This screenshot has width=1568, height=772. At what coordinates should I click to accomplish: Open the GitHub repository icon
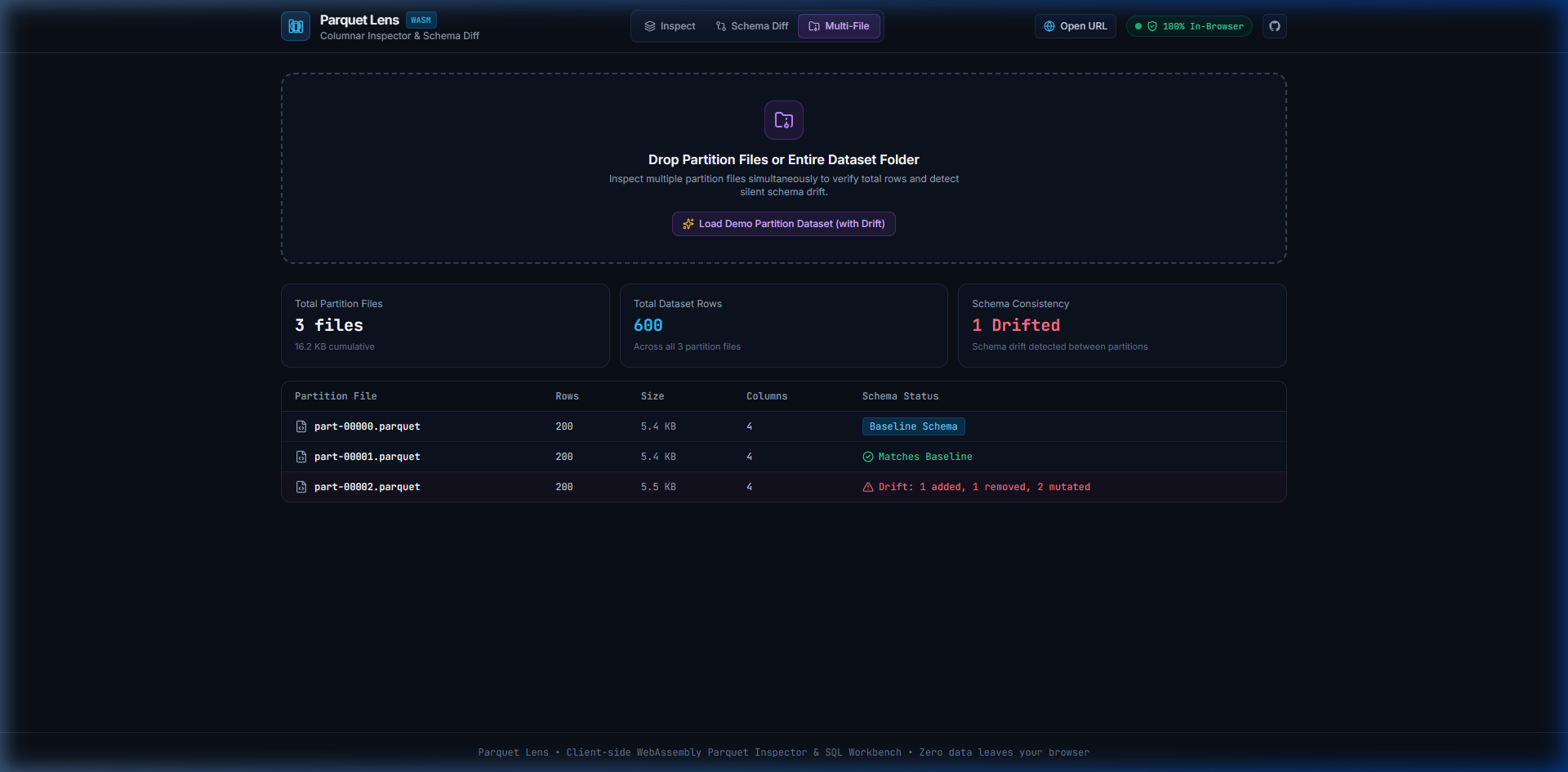click(x=1275, y=26)
